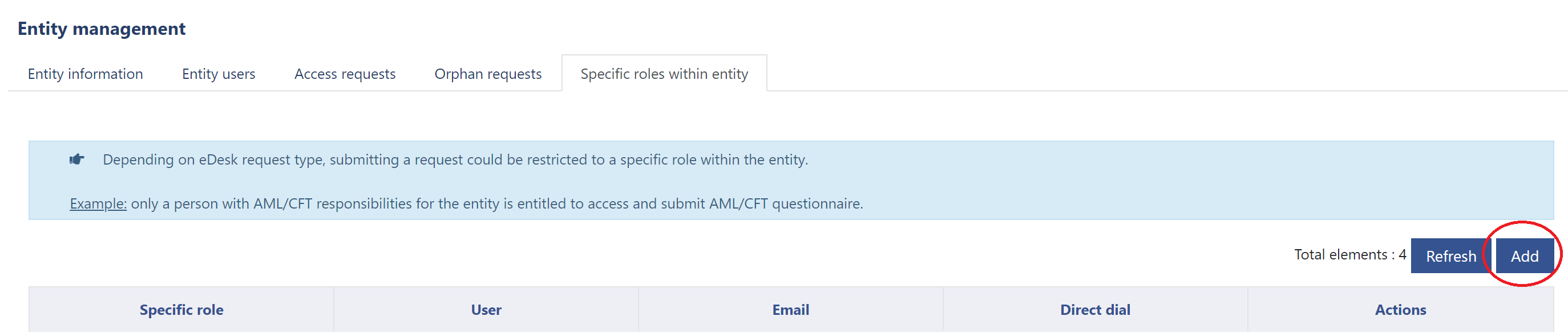The image size is (1568, 332).
Task: Click the Actions column header
Action: click(1400, 310)
